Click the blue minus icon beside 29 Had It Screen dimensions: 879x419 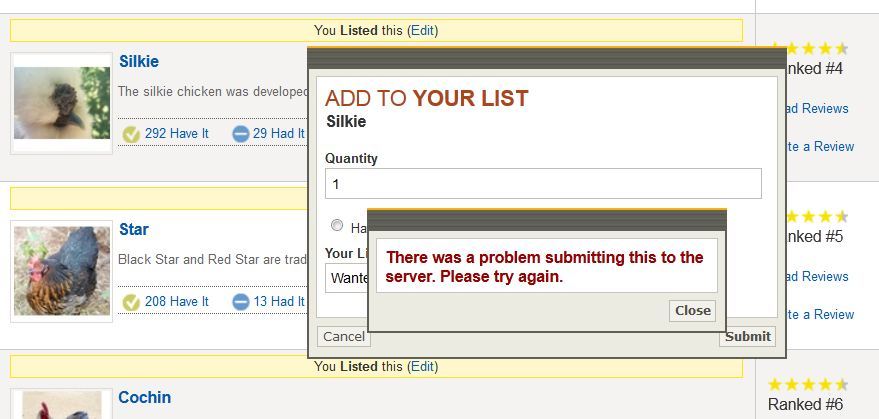pos(240,134)
